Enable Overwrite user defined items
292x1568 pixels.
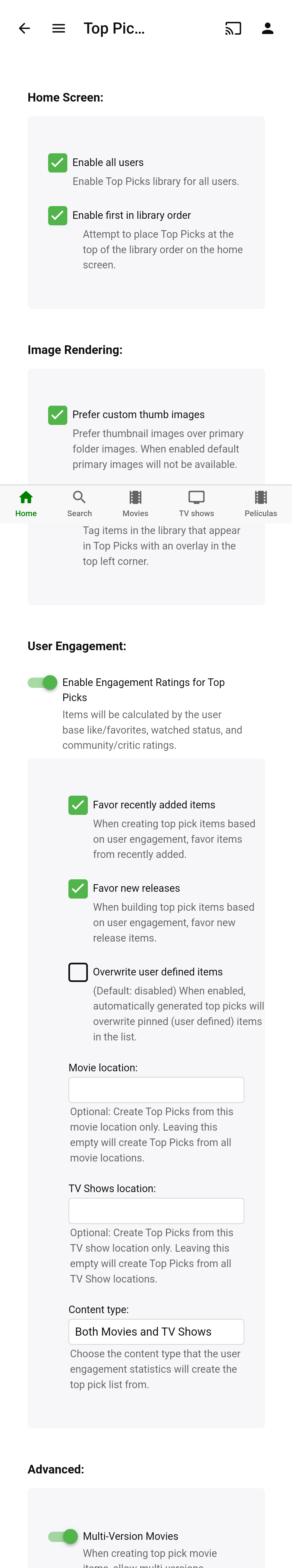coord(78,972)
